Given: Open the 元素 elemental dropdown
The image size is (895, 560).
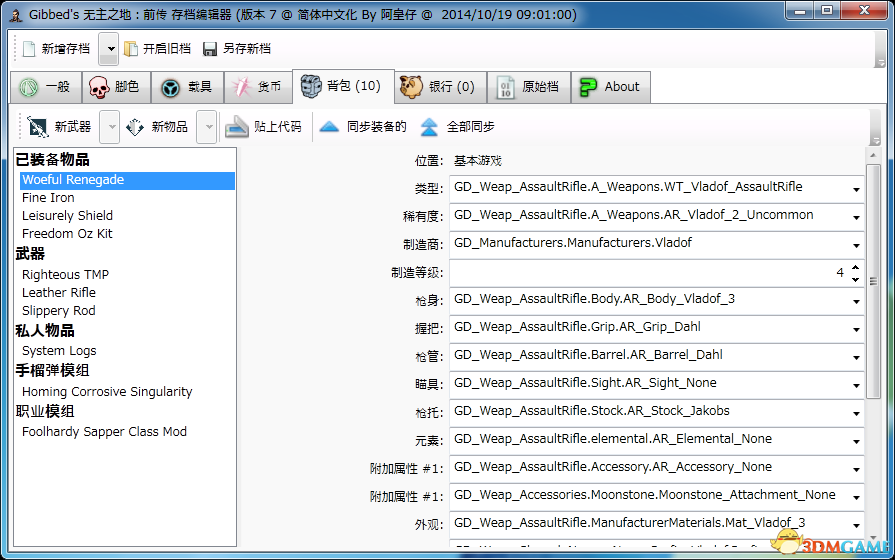Looking at the screenshot, I should tap(856, 441).
